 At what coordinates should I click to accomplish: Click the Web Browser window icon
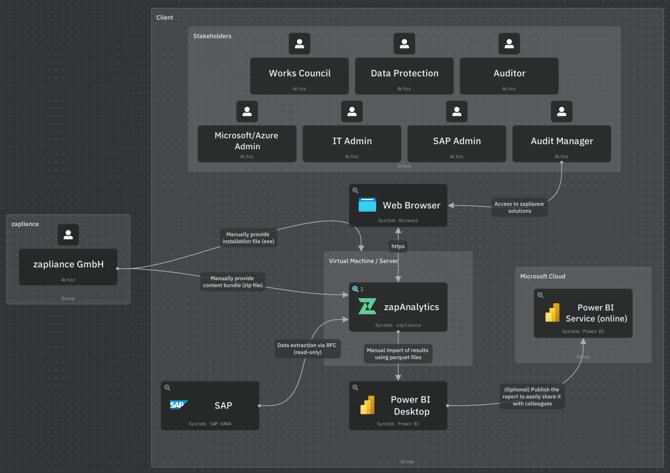tap(367, 205)
